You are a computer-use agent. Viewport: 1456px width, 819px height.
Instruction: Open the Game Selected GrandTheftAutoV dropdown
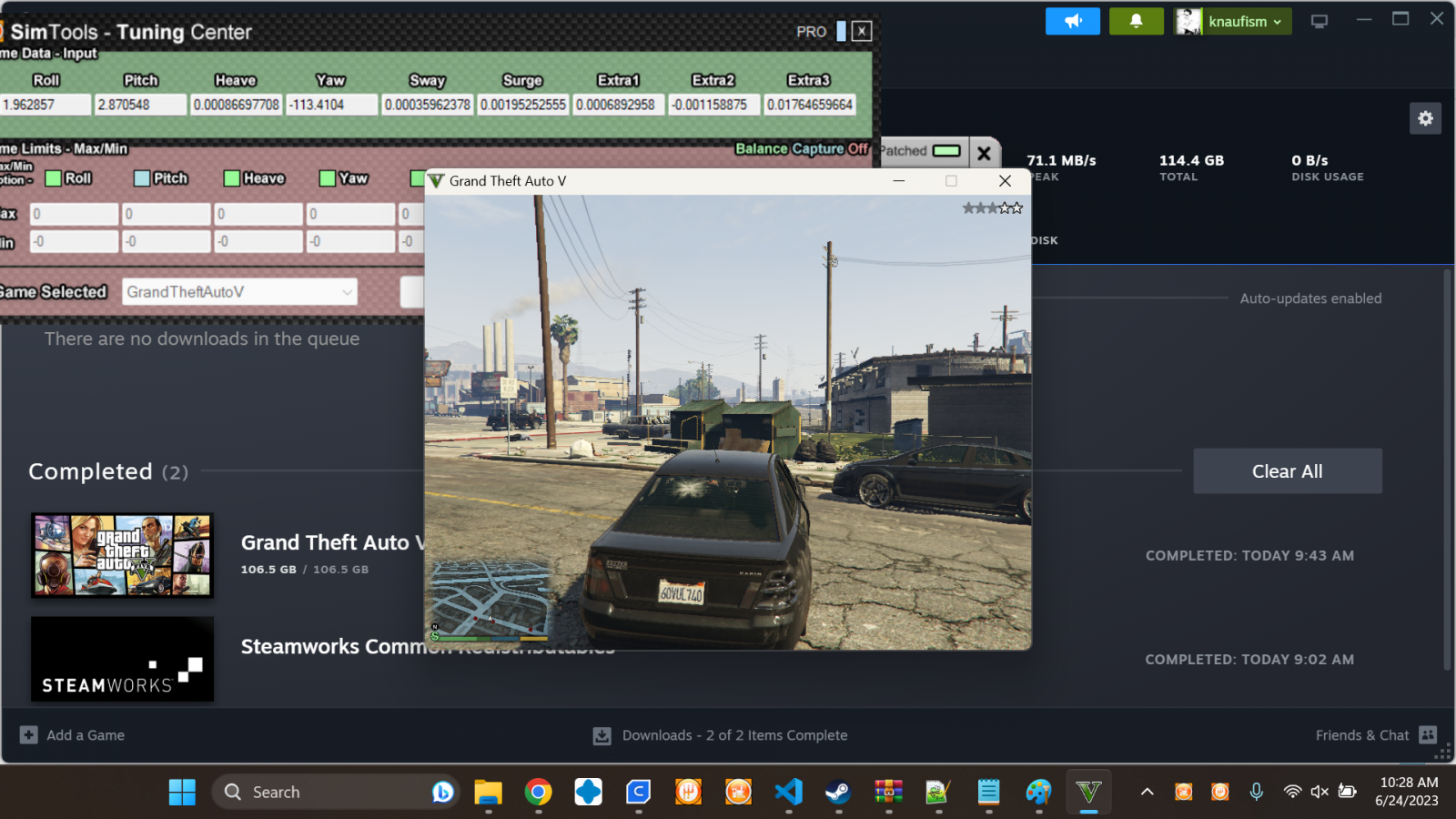(239, 292)
